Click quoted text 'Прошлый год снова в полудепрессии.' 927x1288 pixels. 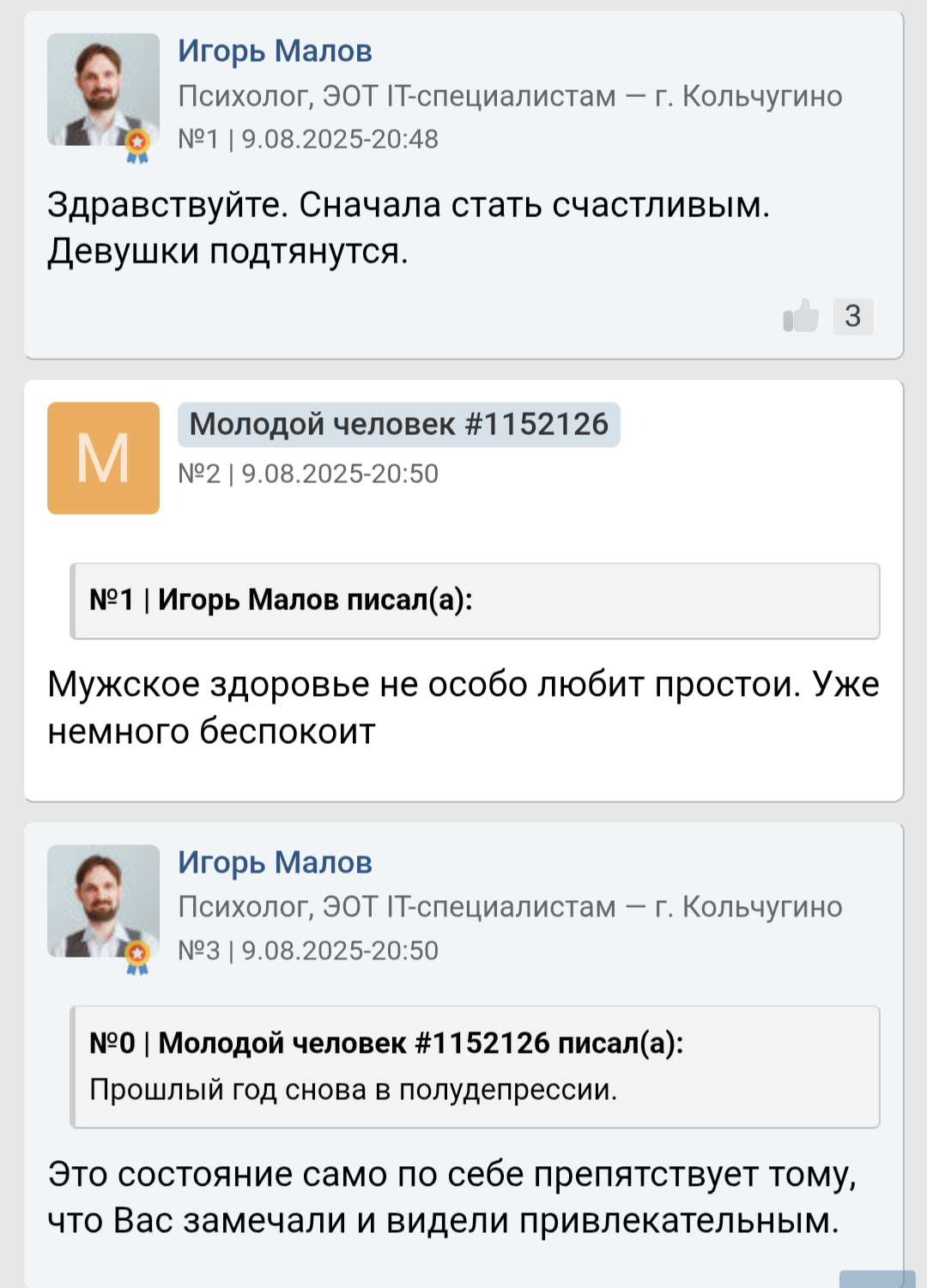tap(354, 1090)
